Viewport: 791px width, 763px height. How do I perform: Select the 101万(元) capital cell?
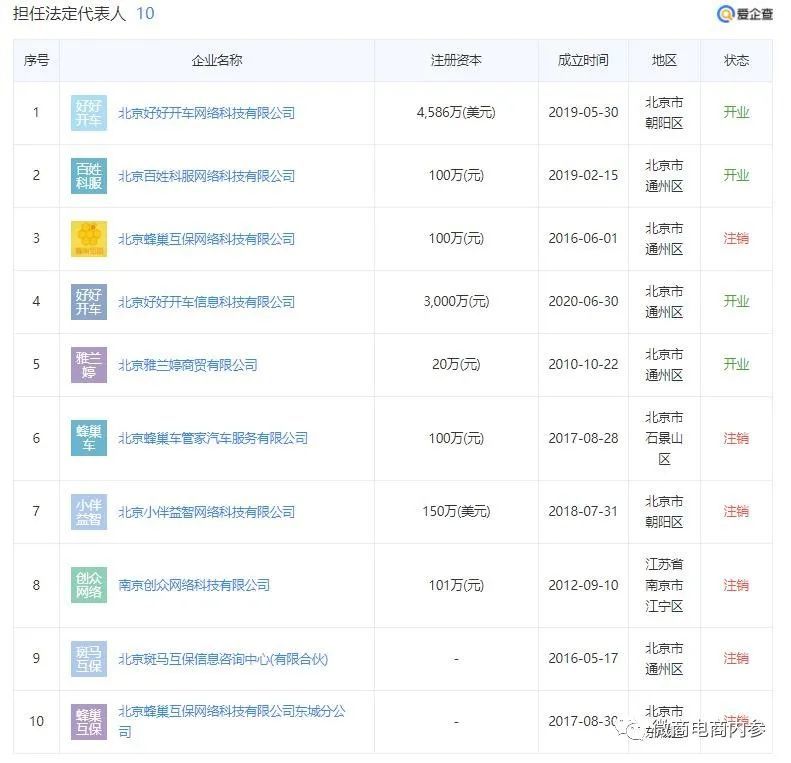click(456, 585)
